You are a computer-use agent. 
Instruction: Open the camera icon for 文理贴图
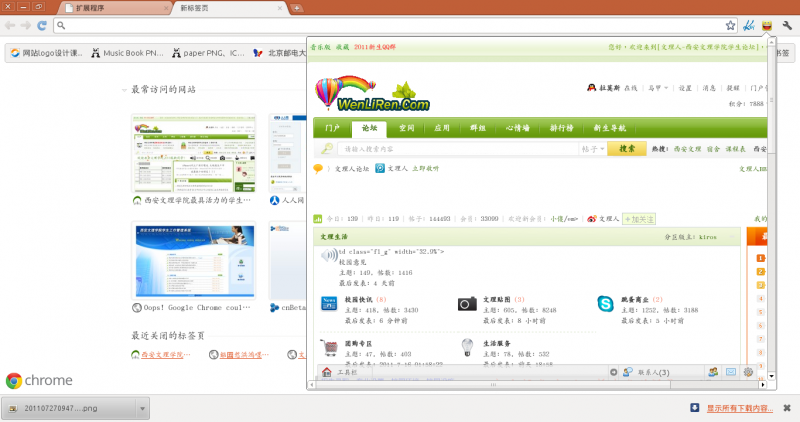tap(467, 304)
